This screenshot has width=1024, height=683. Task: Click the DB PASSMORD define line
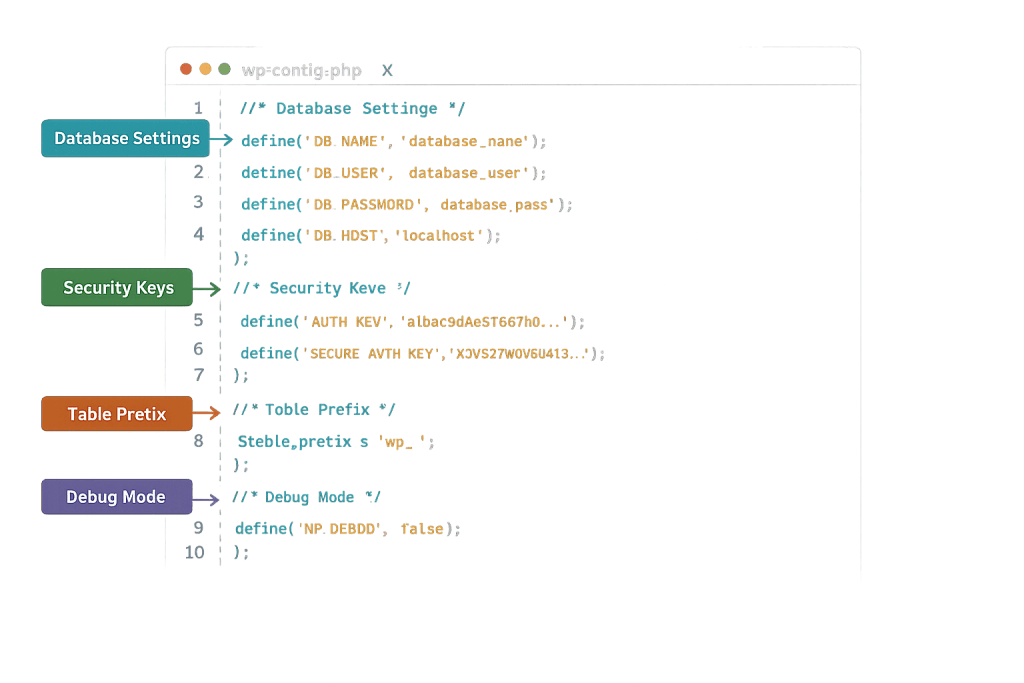pos(406,204)
